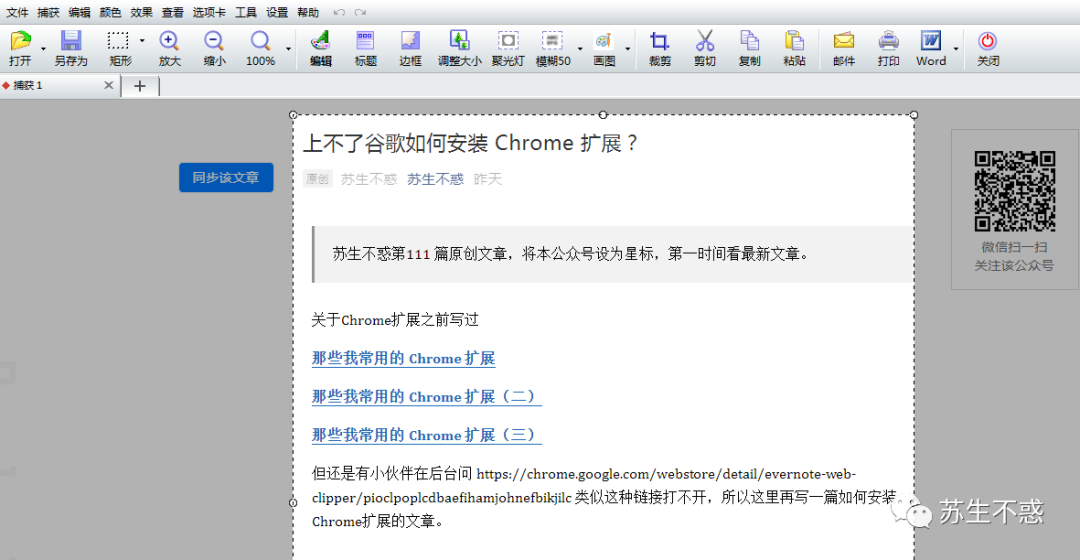
Task: Click the top-right selection corner handle
Action: pyautogui.click(x=914, y=115)
